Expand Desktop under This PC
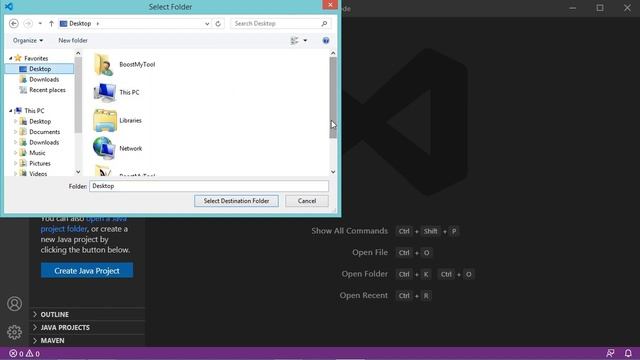This screenshot has width=640, height=360. (16, 121)
